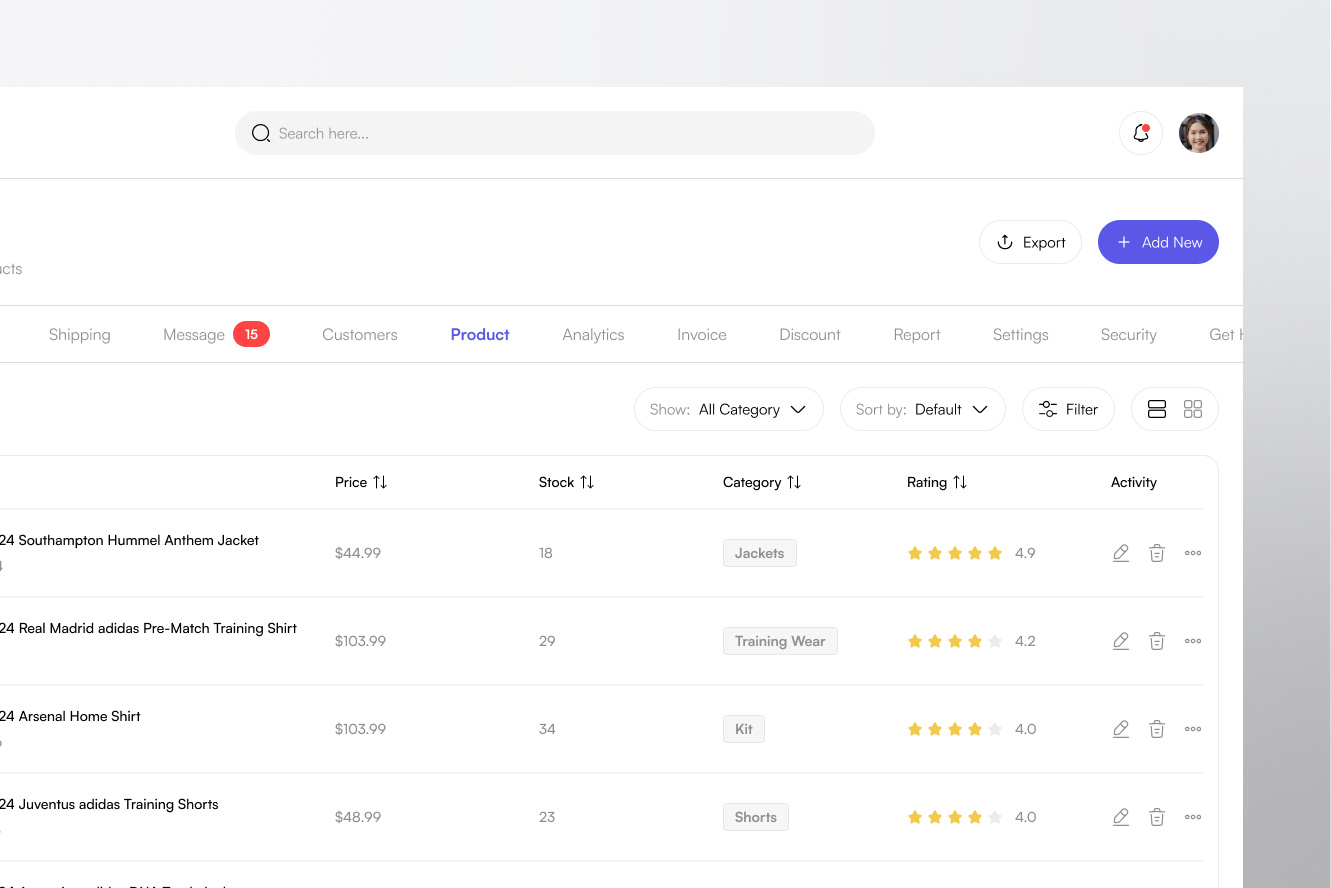Delete the Arsenal Home Shirt row
The image size is (1331, 888).
click(x=1157, y=729)
